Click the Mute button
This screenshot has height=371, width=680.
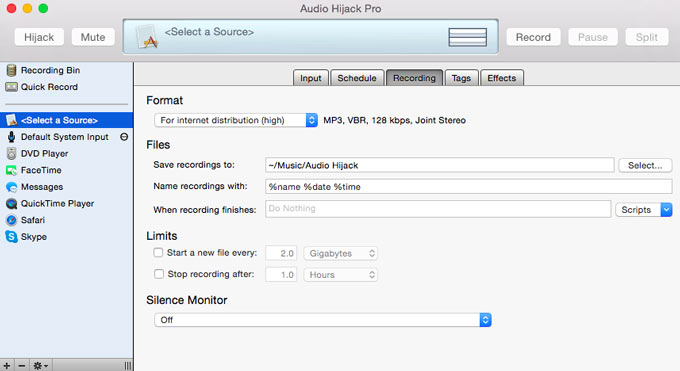click(x=93, y=37)
